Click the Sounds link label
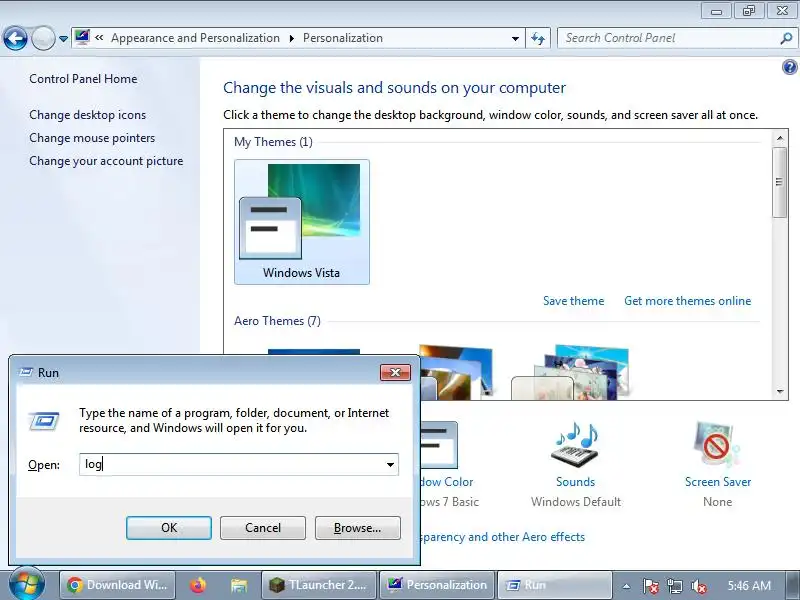Screen dimensions: 800x600 (575, 482)
